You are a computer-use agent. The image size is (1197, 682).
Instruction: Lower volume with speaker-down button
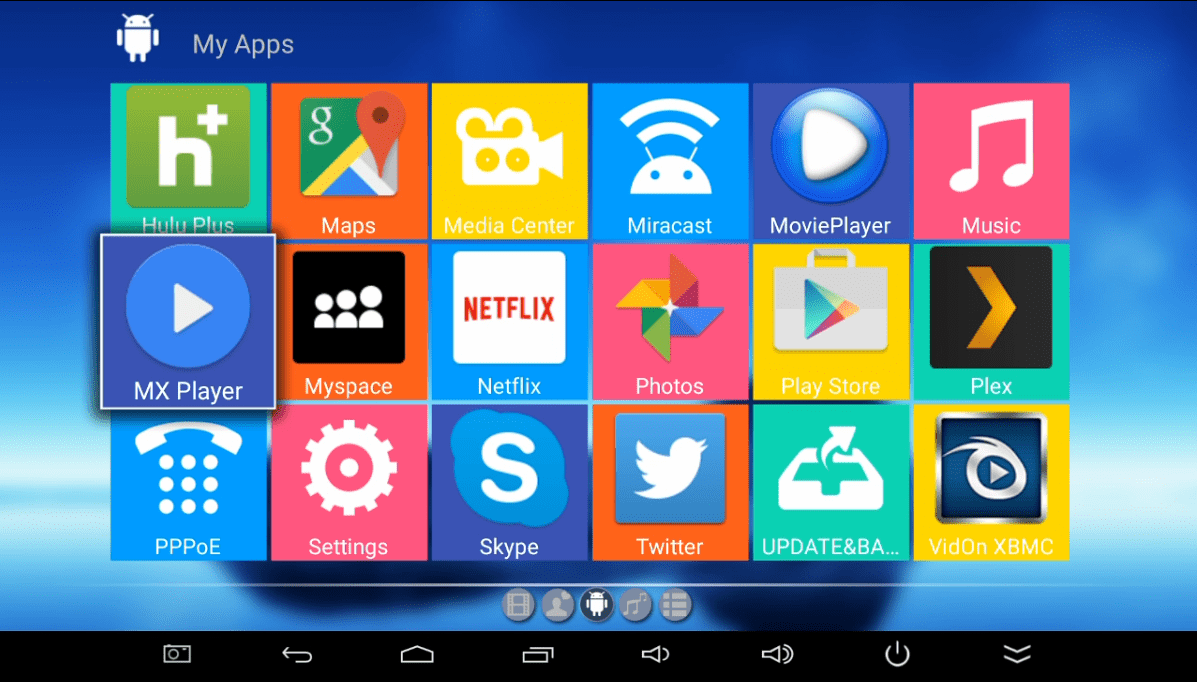[x=655, y=655]
